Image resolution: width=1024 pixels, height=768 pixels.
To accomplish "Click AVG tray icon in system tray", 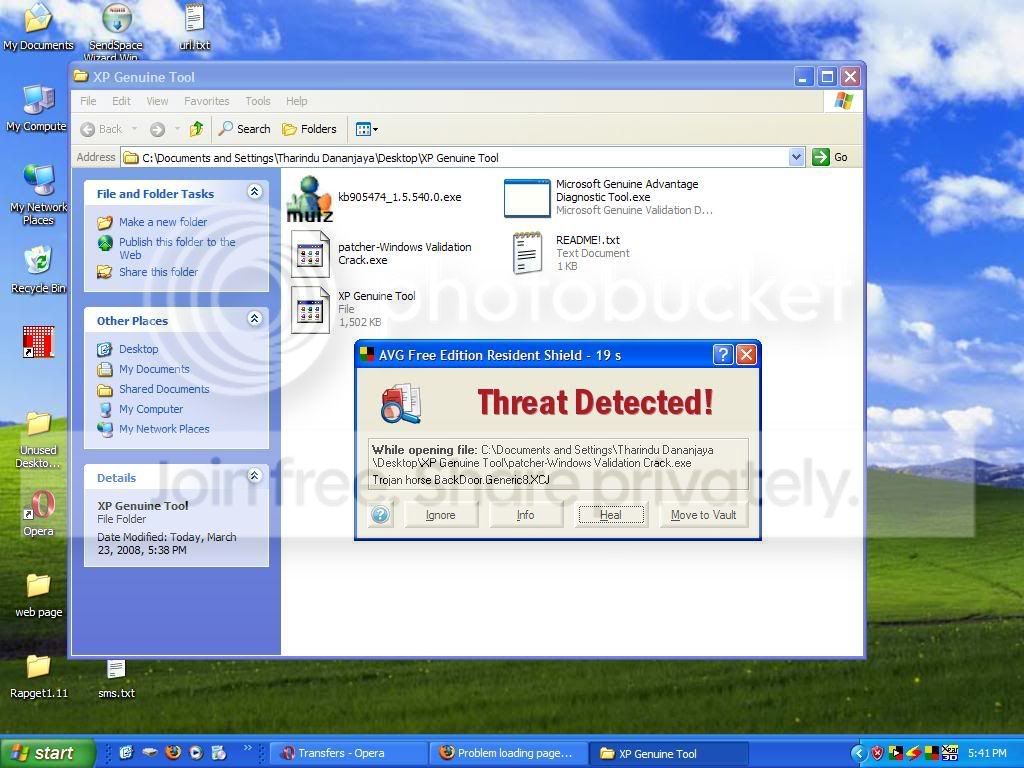I will coord(930,753).
